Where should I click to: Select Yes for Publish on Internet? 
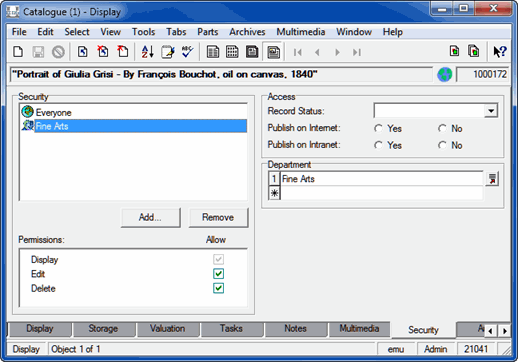tap(378, 128)
